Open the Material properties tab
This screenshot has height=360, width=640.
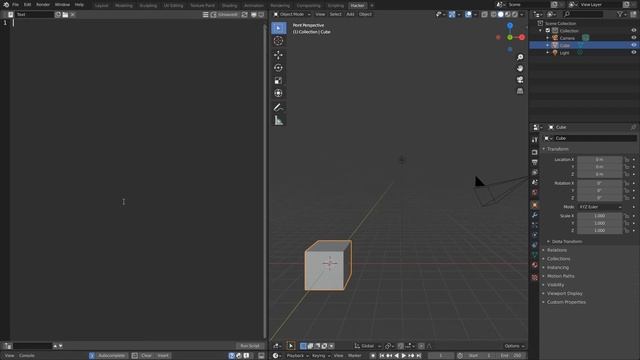click(x=535, y=265)
